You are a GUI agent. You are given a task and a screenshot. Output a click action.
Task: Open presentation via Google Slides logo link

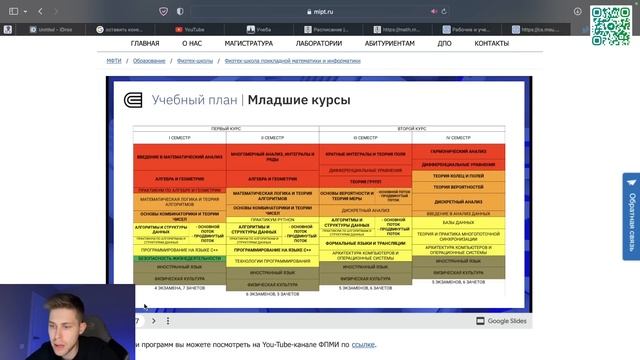(x=501, y=321)
